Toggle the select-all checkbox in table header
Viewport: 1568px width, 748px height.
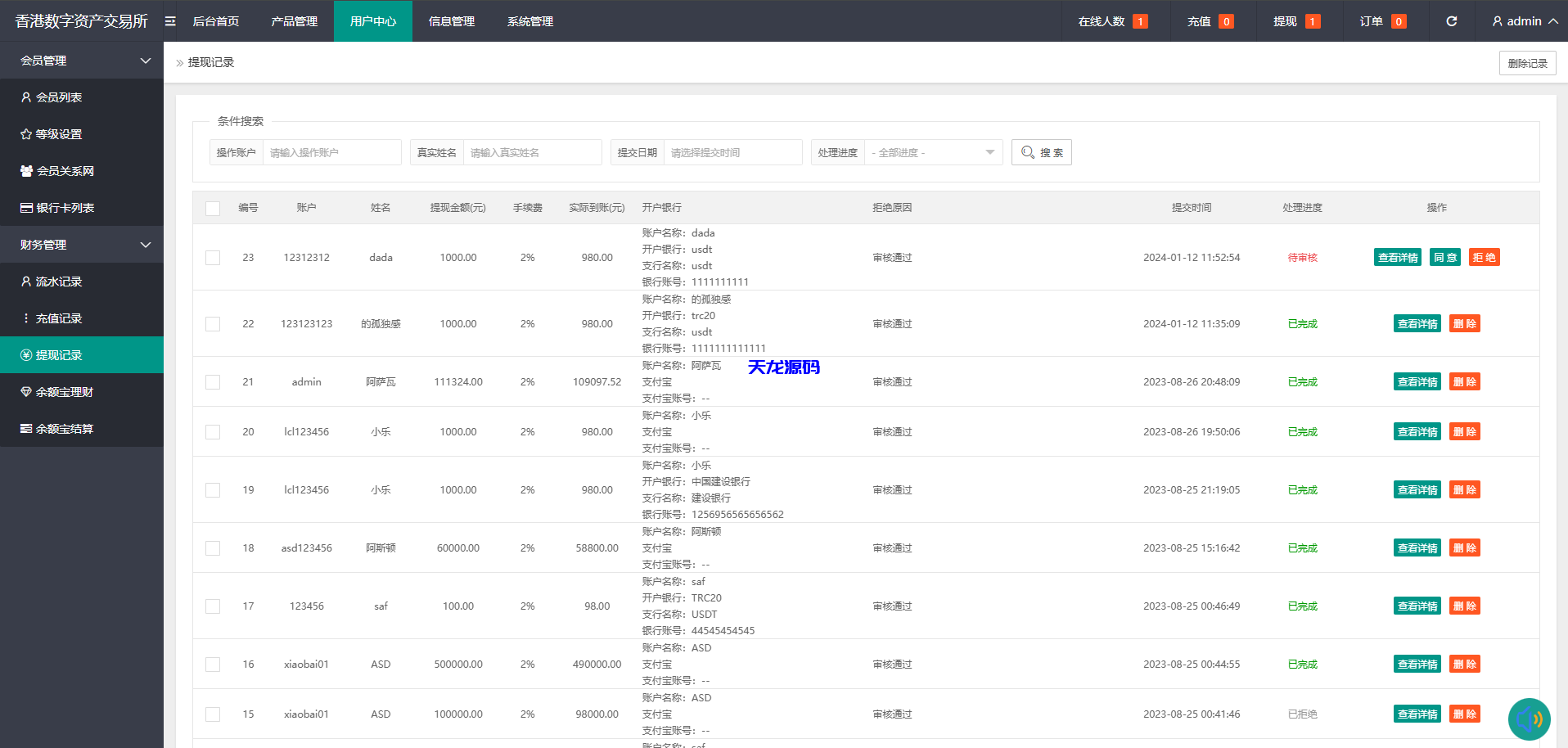coord(213,208)
